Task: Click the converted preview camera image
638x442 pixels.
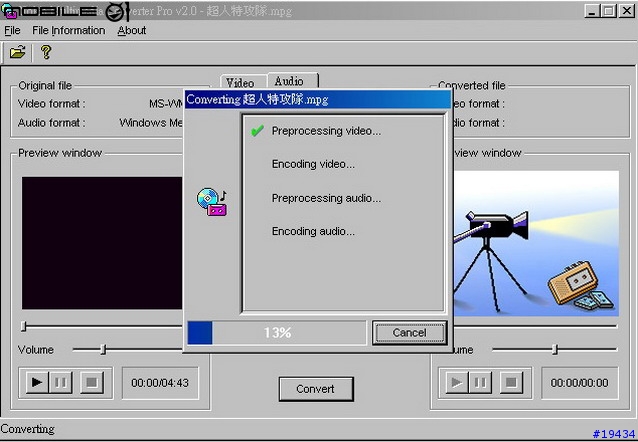Action: click(x=536, y=243)
